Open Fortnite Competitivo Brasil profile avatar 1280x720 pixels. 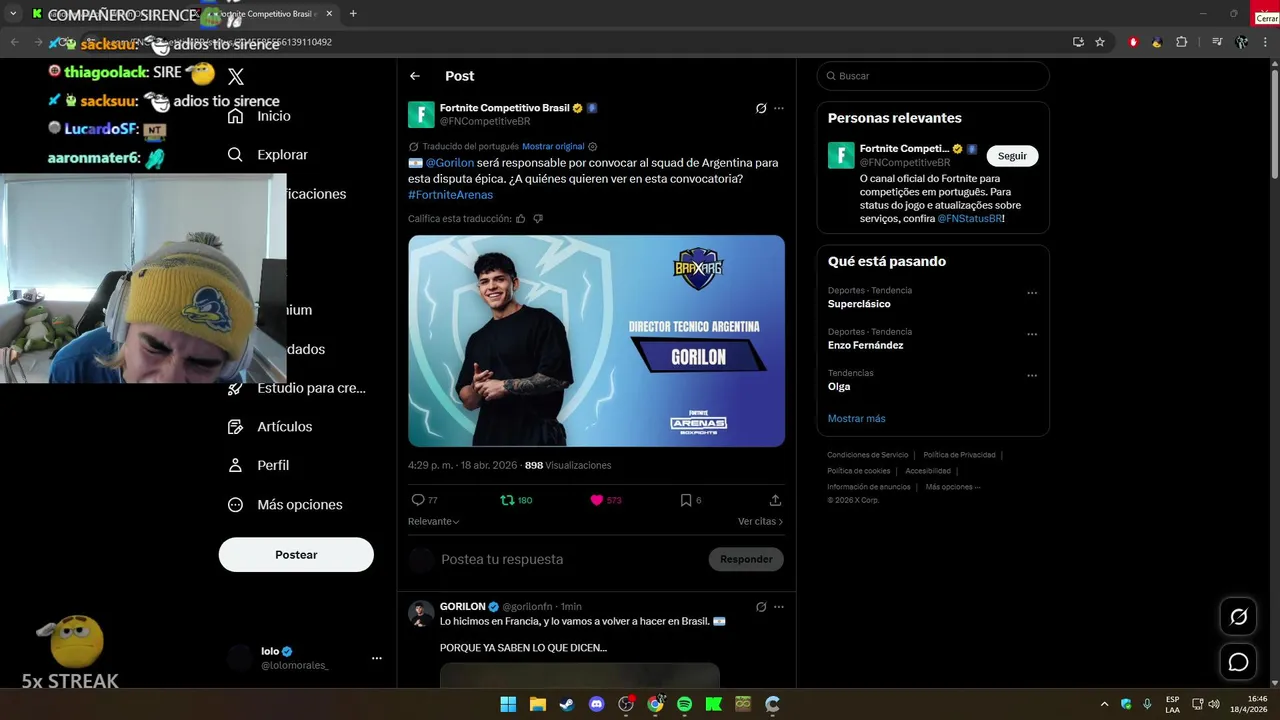coord(421,114)
